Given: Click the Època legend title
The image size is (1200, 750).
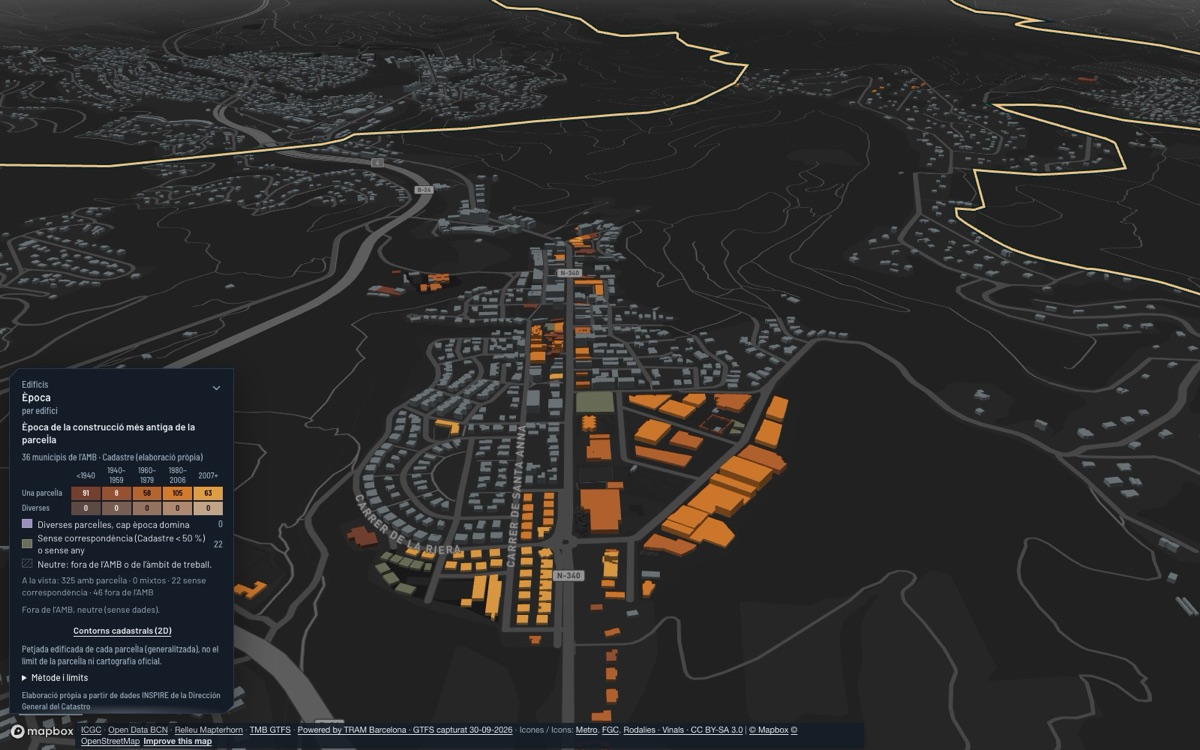Looking at the screenshot, I should click(x=36, y=397).
